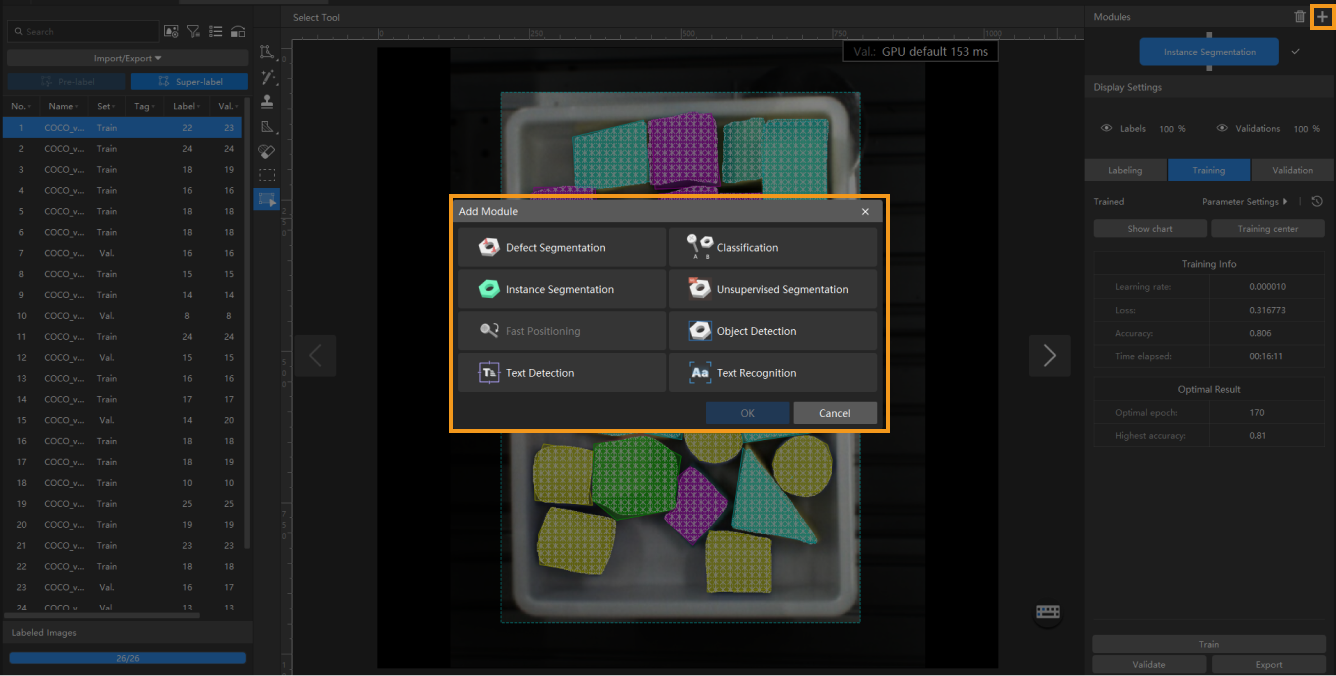Viewport: 1336px width, 676px height.
Task: Open the Import/Export dropdown
Action: pyautogui.click(x=127, y=58)
